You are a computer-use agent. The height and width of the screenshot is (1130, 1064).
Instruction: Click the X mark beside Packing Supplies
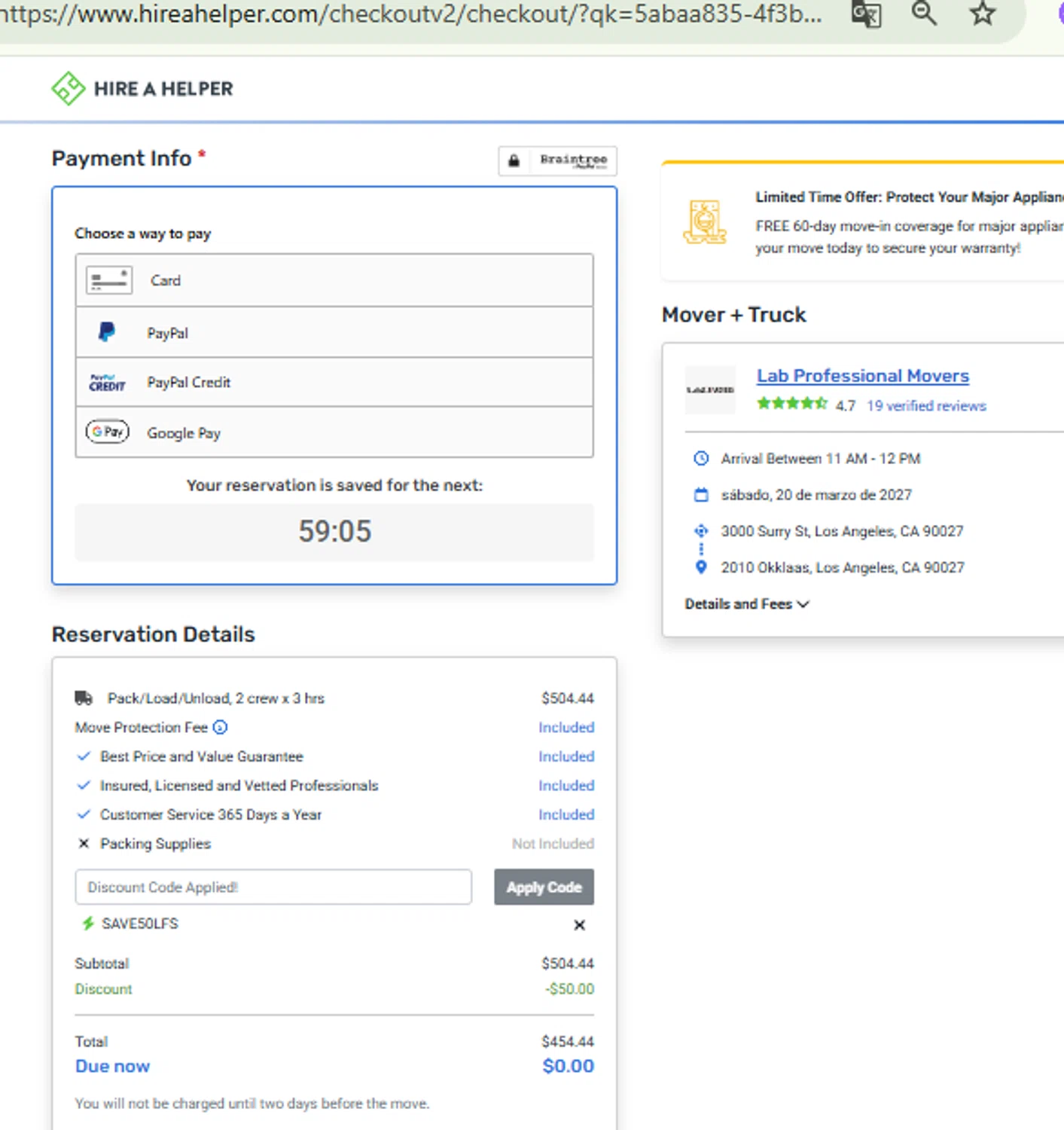click(84, 843)
